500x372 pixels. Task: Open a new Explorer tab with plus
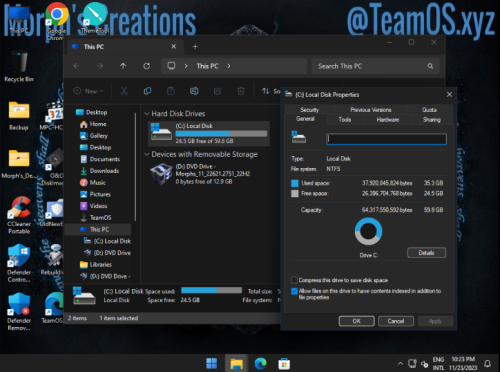pyautogui.click(x=195, y=47)
